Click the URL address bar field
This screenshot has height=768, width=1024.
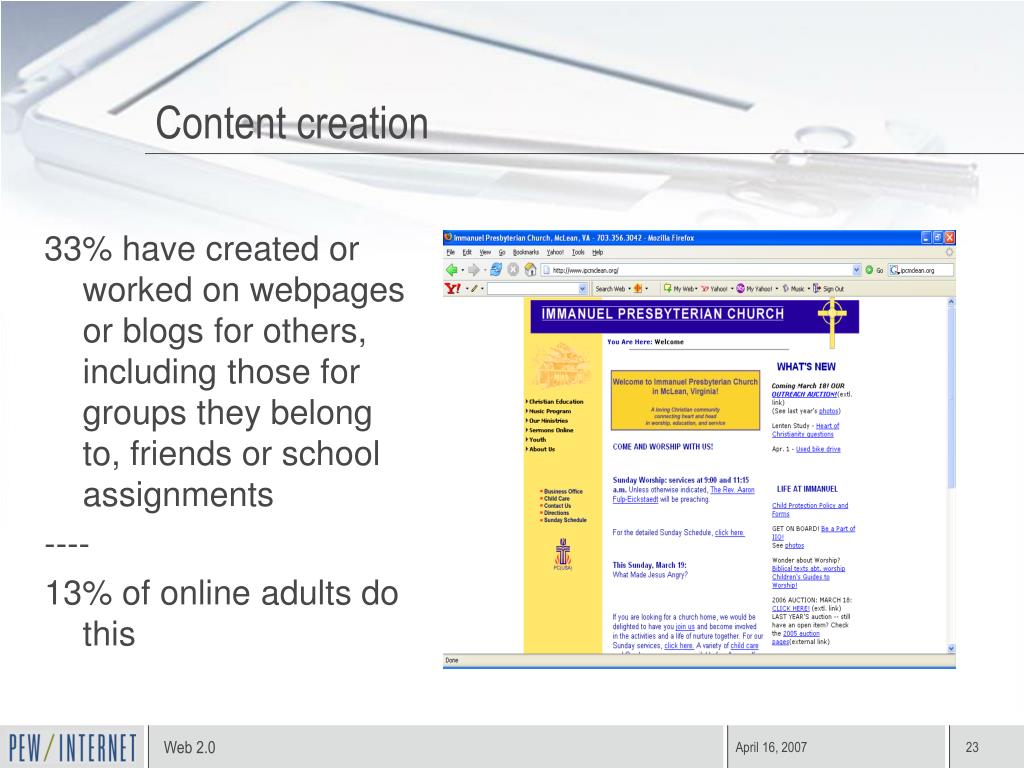click(700, 270)
